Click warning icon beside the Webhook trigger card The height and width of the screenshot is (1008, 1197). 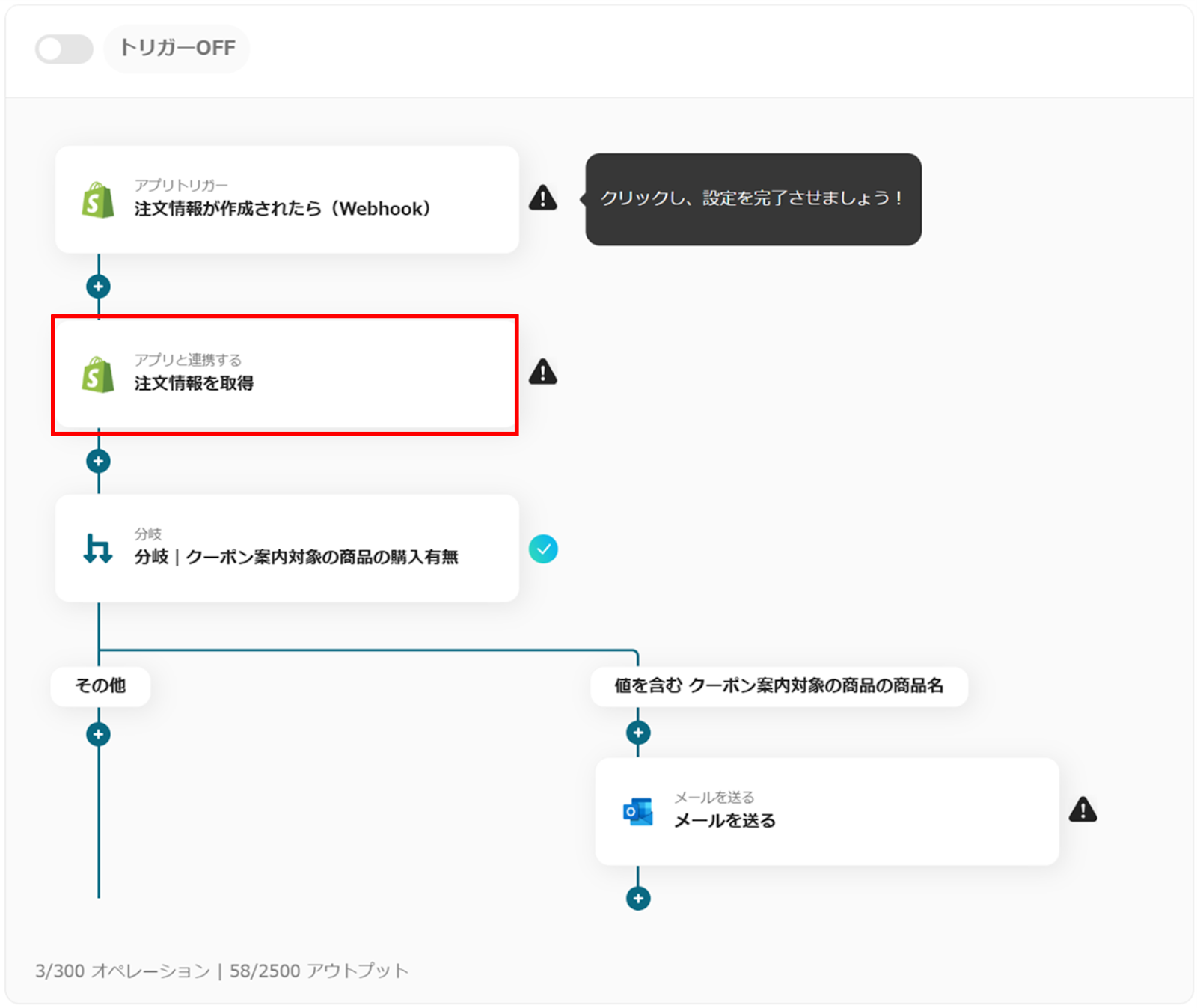(543, 198)
